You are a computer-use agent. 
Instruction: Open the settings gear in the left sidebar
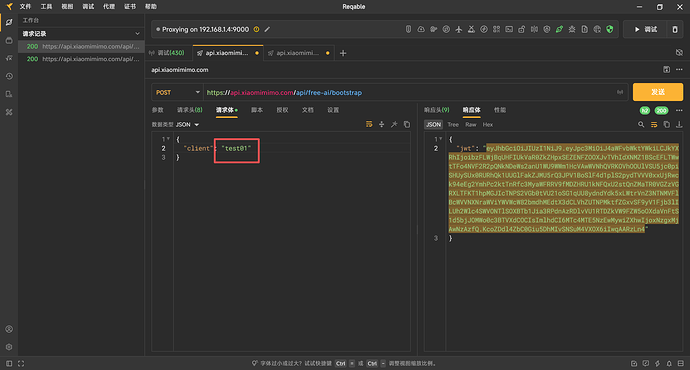[9, 347]
